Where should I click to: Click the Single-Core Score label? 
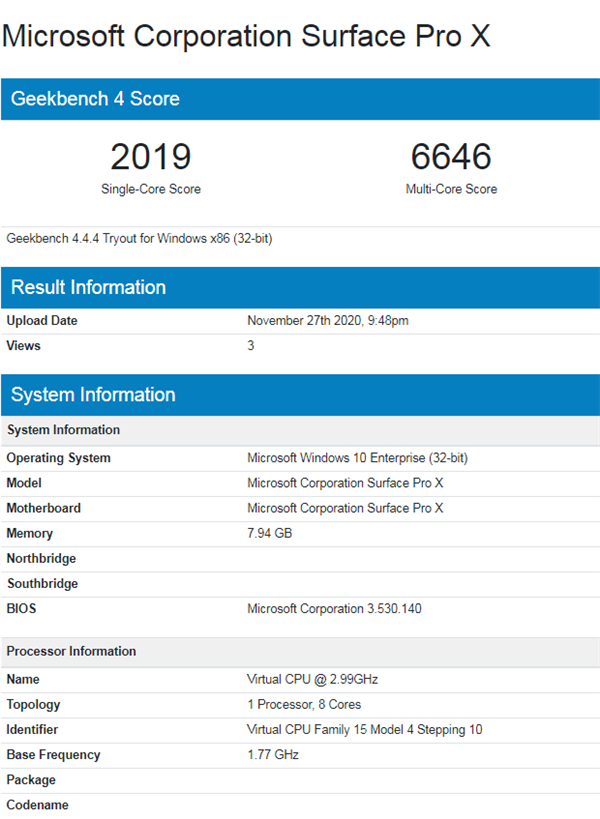[150, 189]
